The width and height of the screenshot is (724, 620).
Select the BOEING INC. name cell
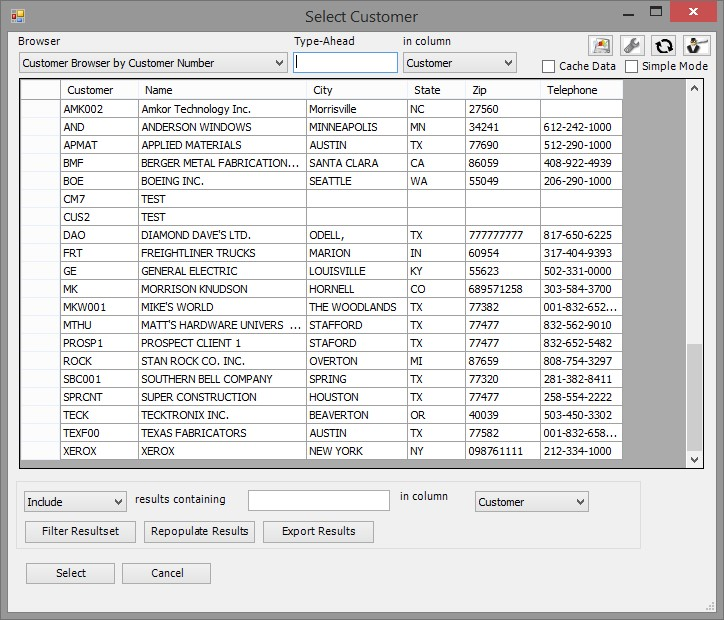pyautogui.click(x=222, y=181)
